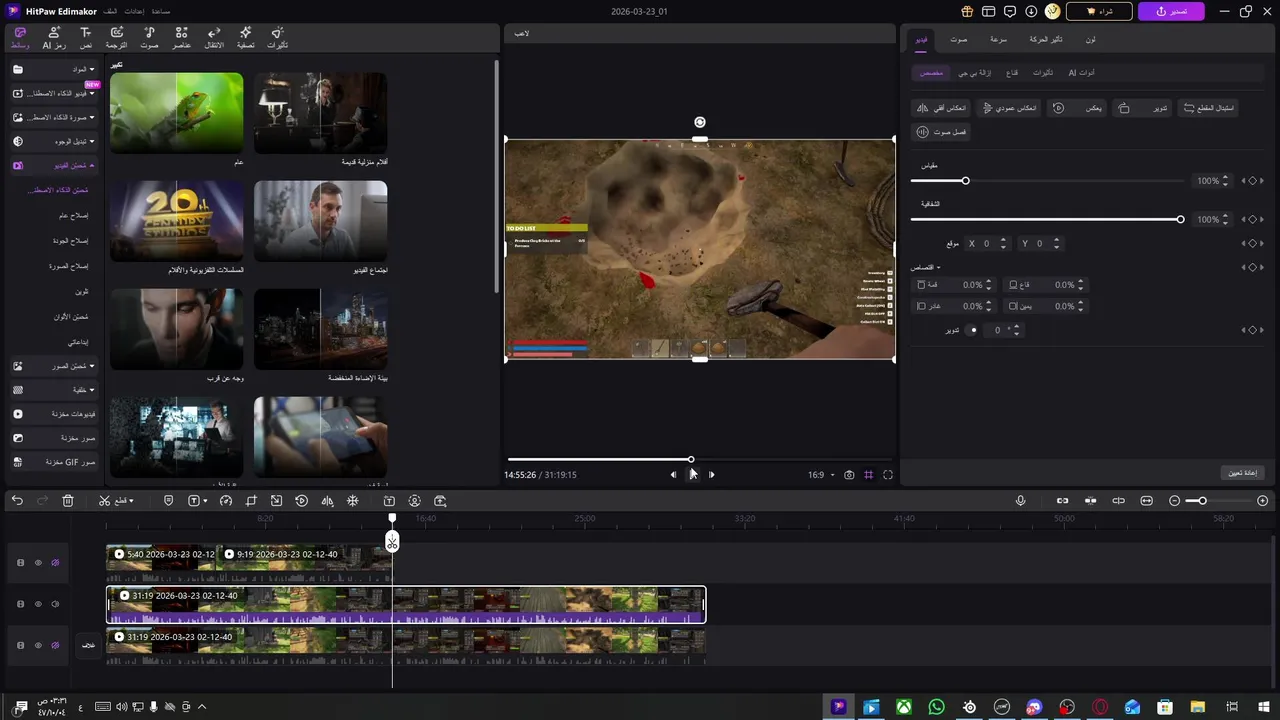Screen dimensions: 1280x720
Task: Click the preview playback progress bar handle
Action: (x=690, y=459)
